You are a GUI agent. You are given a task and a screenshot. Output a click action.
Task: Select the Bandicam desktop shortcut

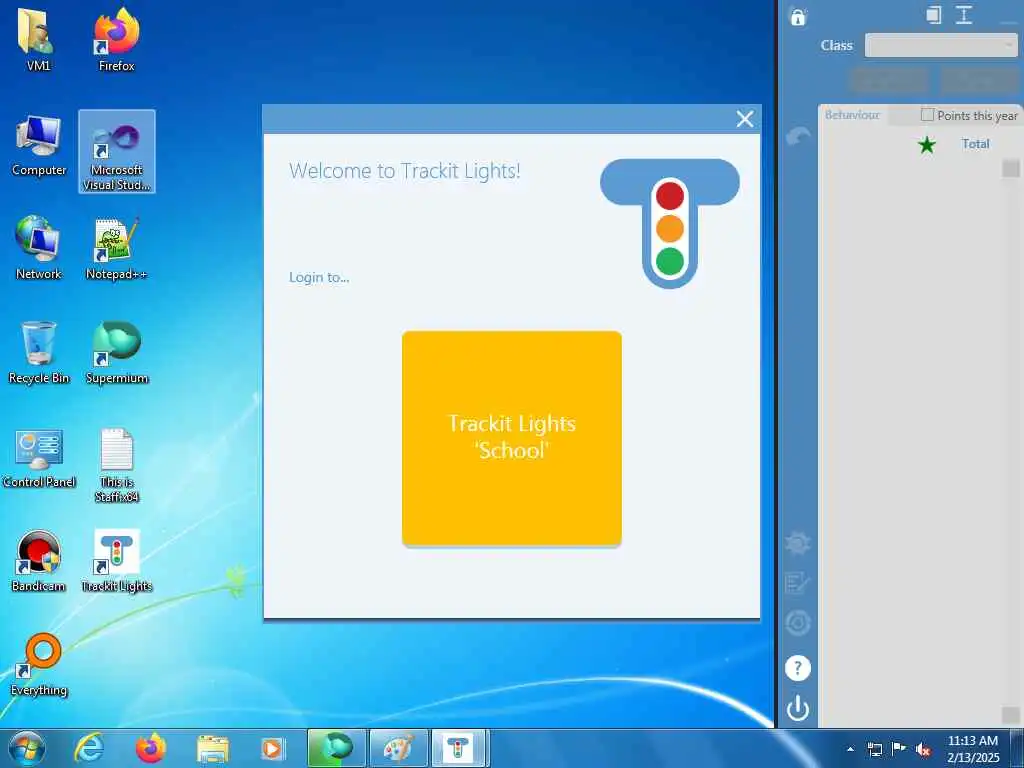coord(39,560)
